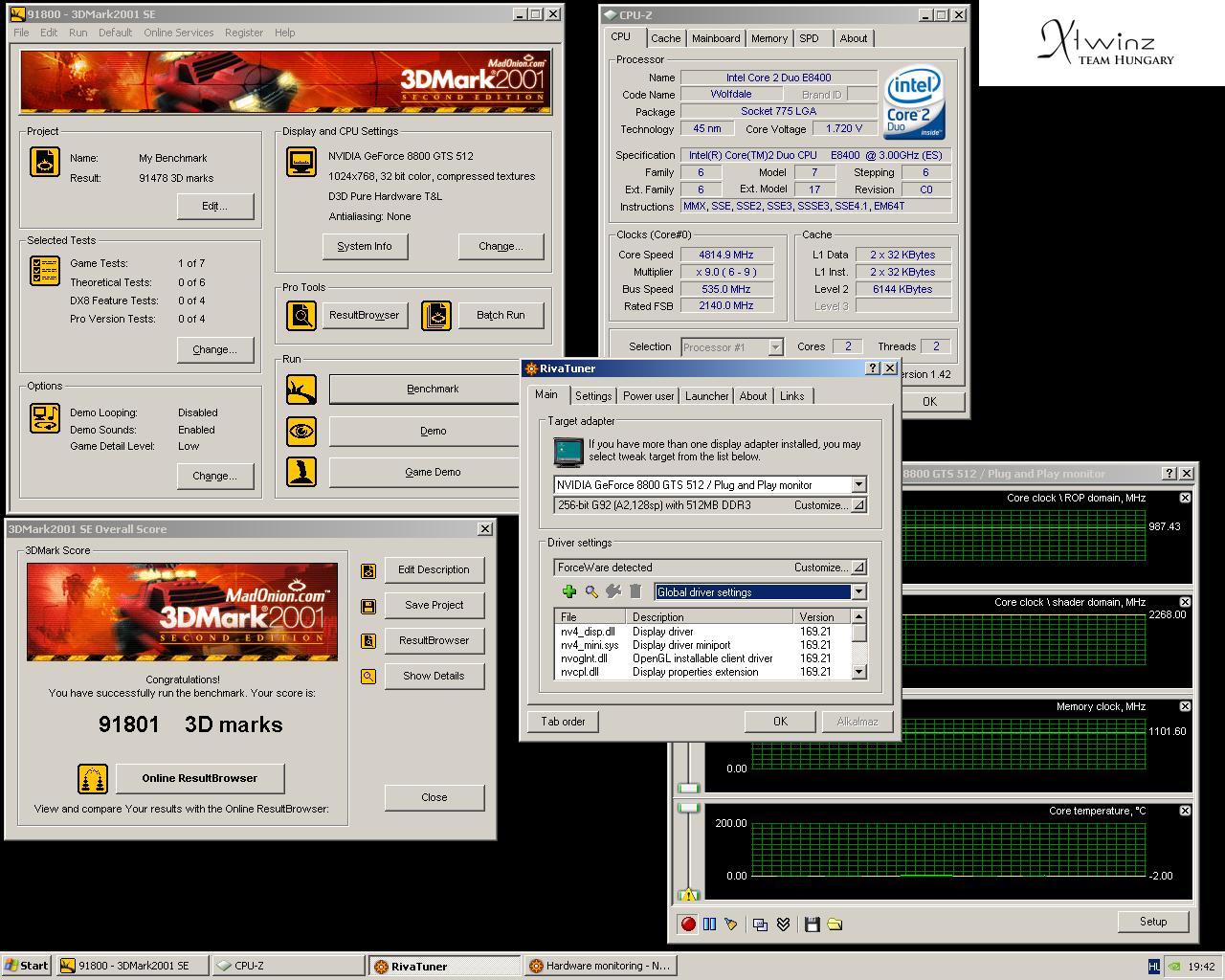Click the floppy icon next to Save Project
This screenshot has height=980, width=1225.
click(368, 606)
